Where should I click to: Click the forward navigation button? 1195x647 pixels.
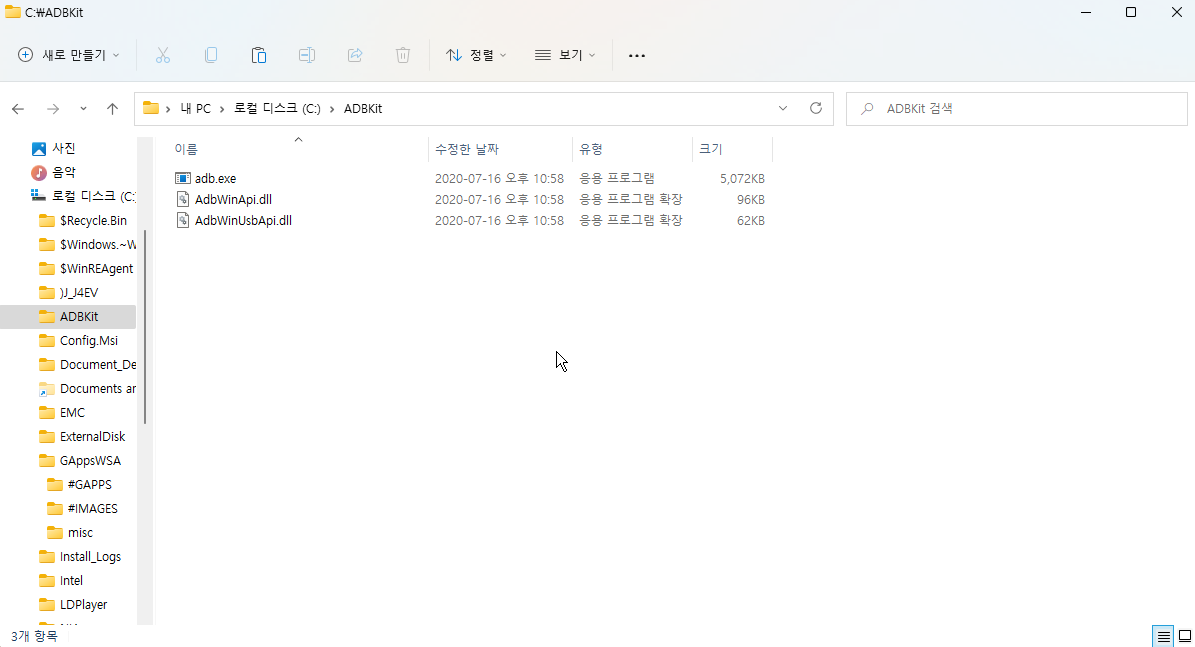(x=52, y=108)
